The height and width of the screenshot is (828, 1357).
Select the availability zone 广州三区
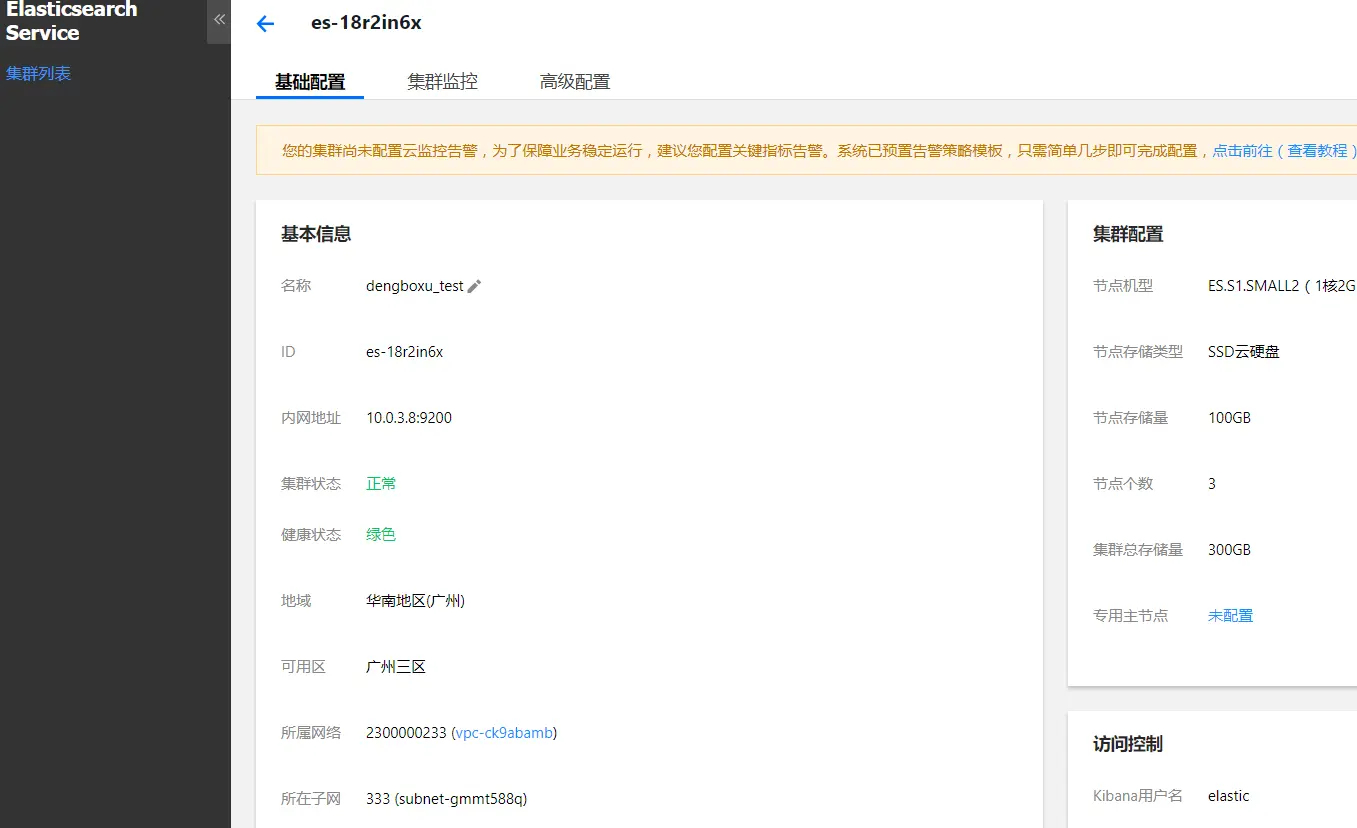click(396, 667)
